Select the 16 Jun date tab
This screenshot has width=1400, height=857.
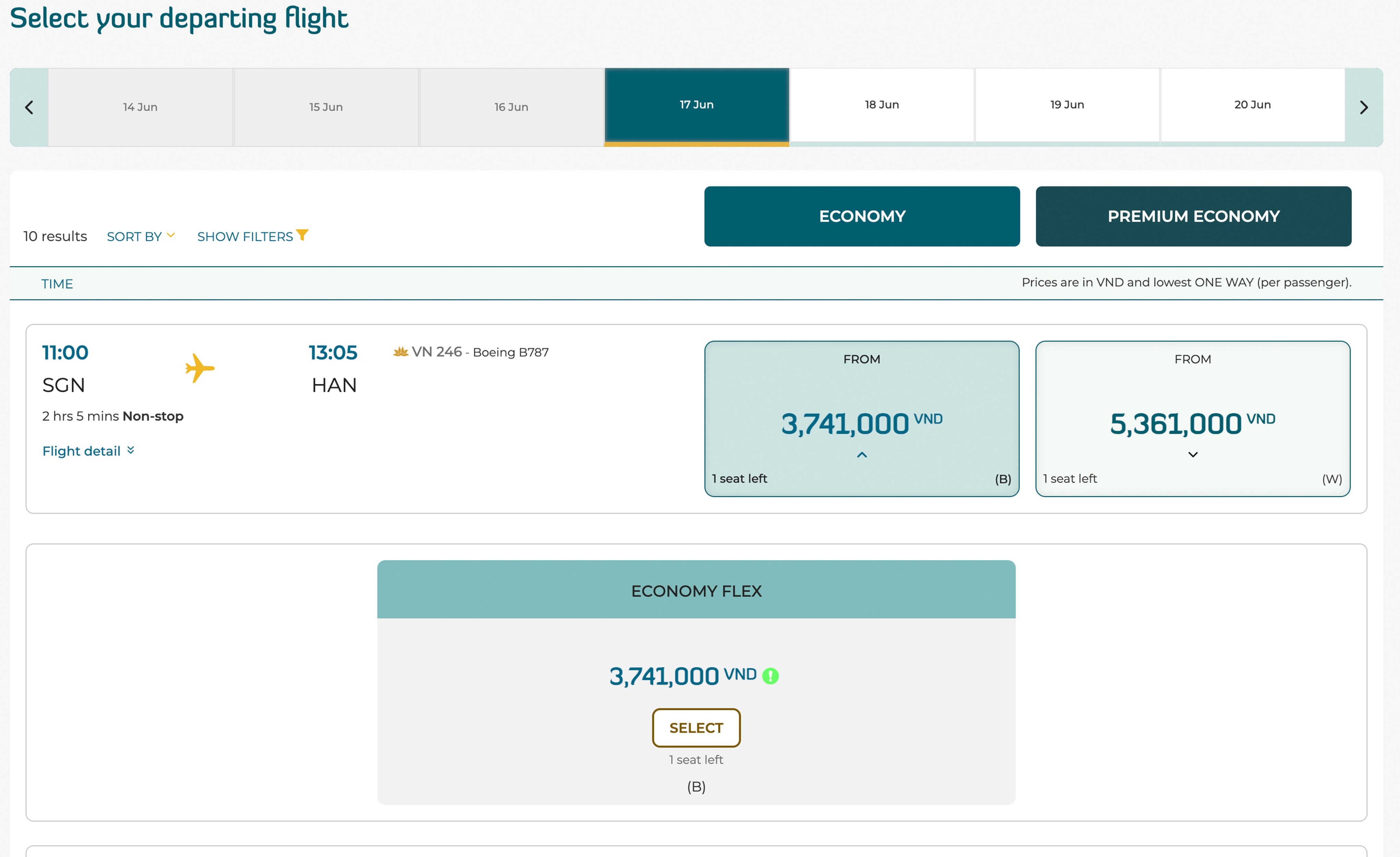click(x=511, y=107)
